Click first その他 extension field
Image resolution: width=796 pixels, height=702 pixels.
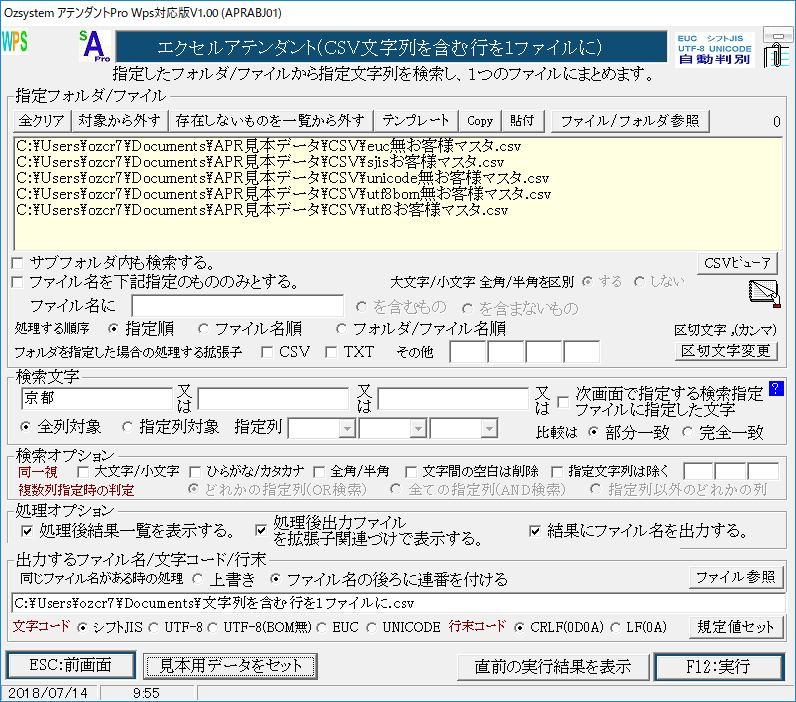468,352
